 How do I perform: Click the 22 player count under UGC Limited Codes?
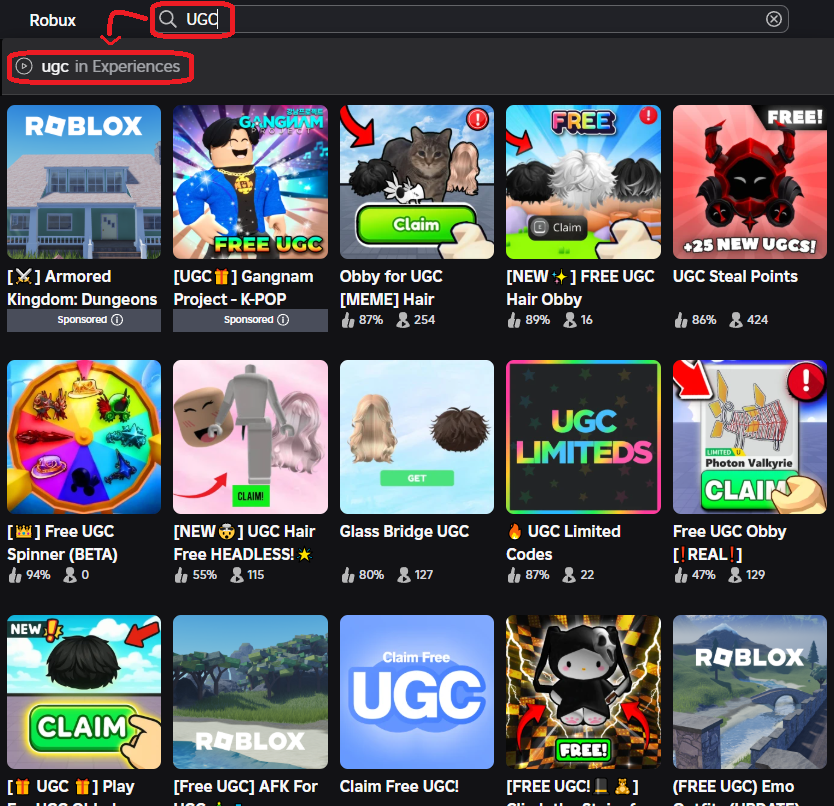click(587, 575)
